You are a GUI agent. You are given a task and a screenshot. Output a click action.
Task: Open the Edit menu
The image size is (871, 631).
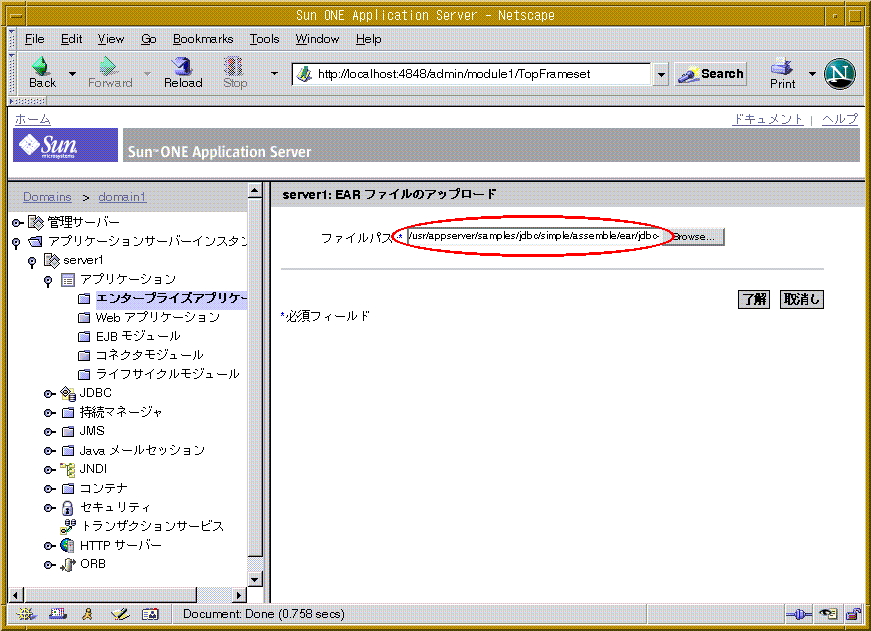[72, 39]
